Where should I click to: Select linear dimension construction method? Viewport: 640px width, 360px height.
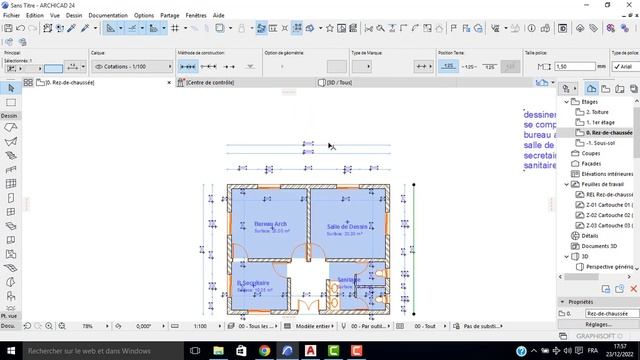pos(188,67)
